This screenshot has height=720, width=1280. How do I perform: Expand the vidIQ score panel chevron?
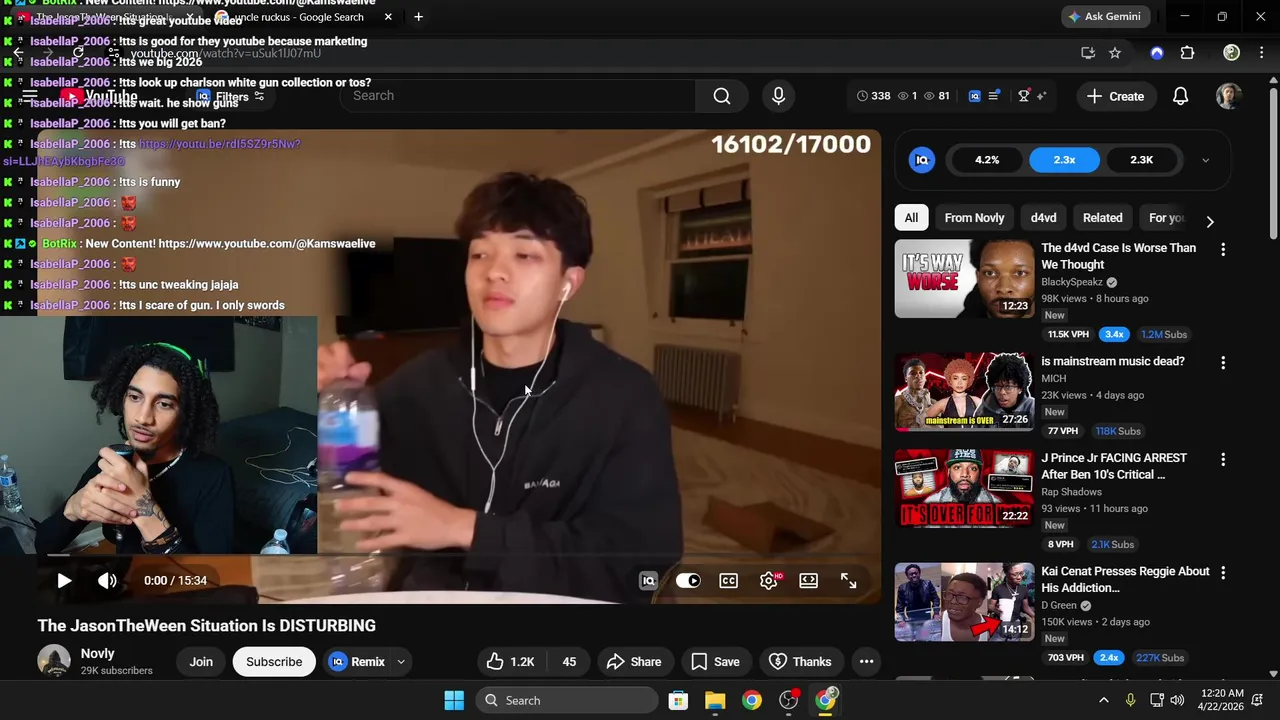coord(1205,160)
